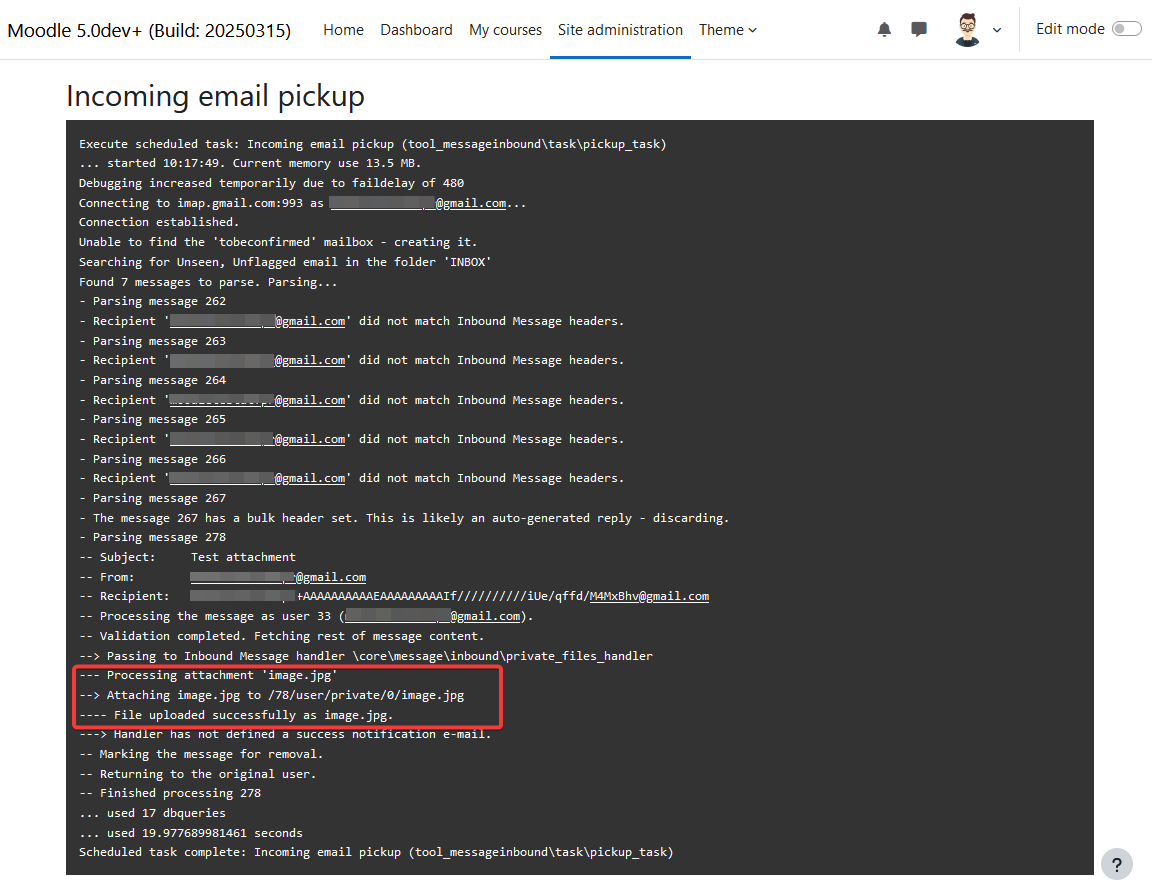1152x889 pixels.
Task: Click the 'Parsing message 263' line
Action: [152, 341]
